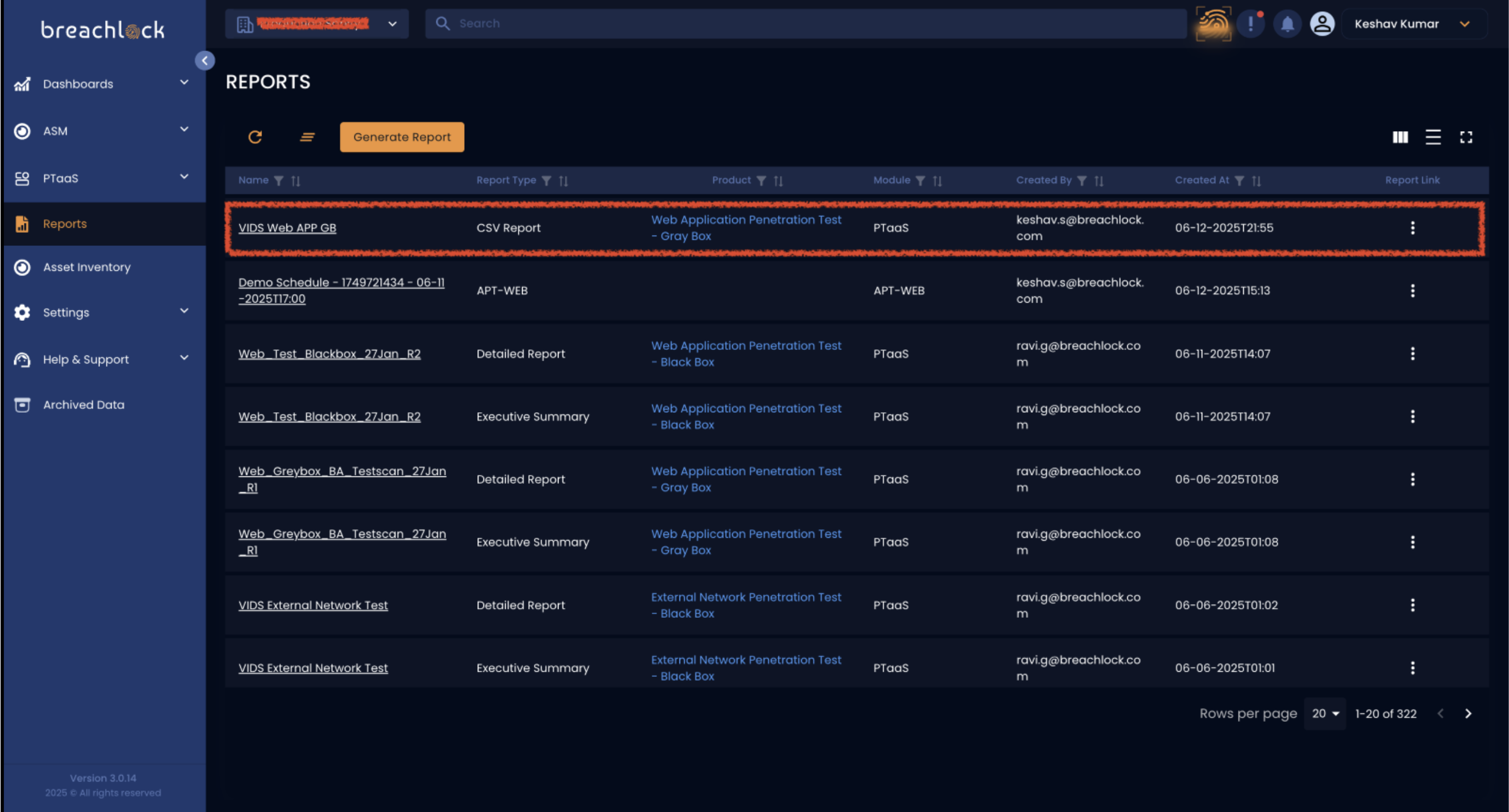Click the Search input field
Viewport: 1509px width, 812px height.
pos(806,24)
